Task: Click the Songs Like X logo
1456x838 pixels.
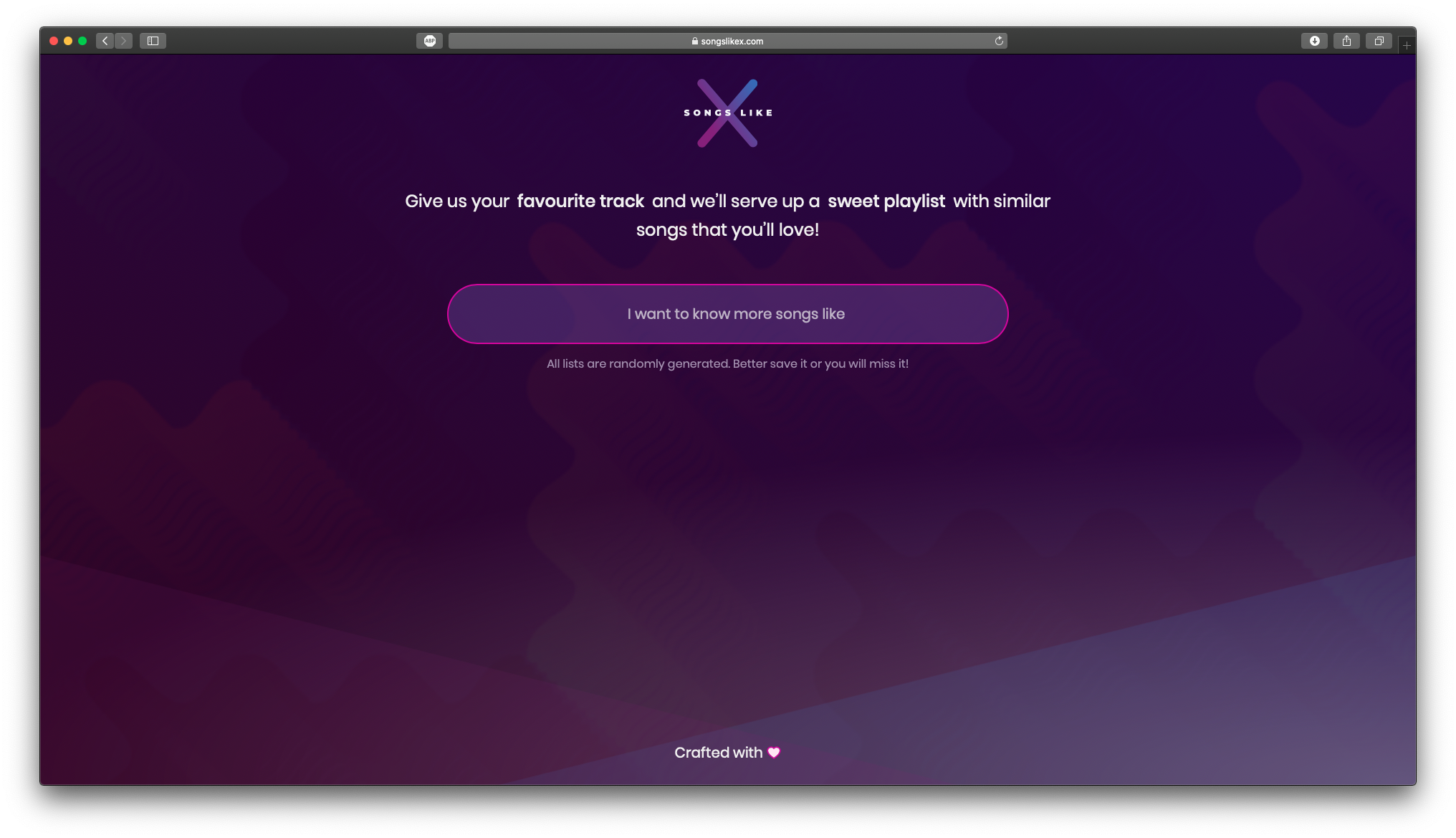Action: point(728,113)
